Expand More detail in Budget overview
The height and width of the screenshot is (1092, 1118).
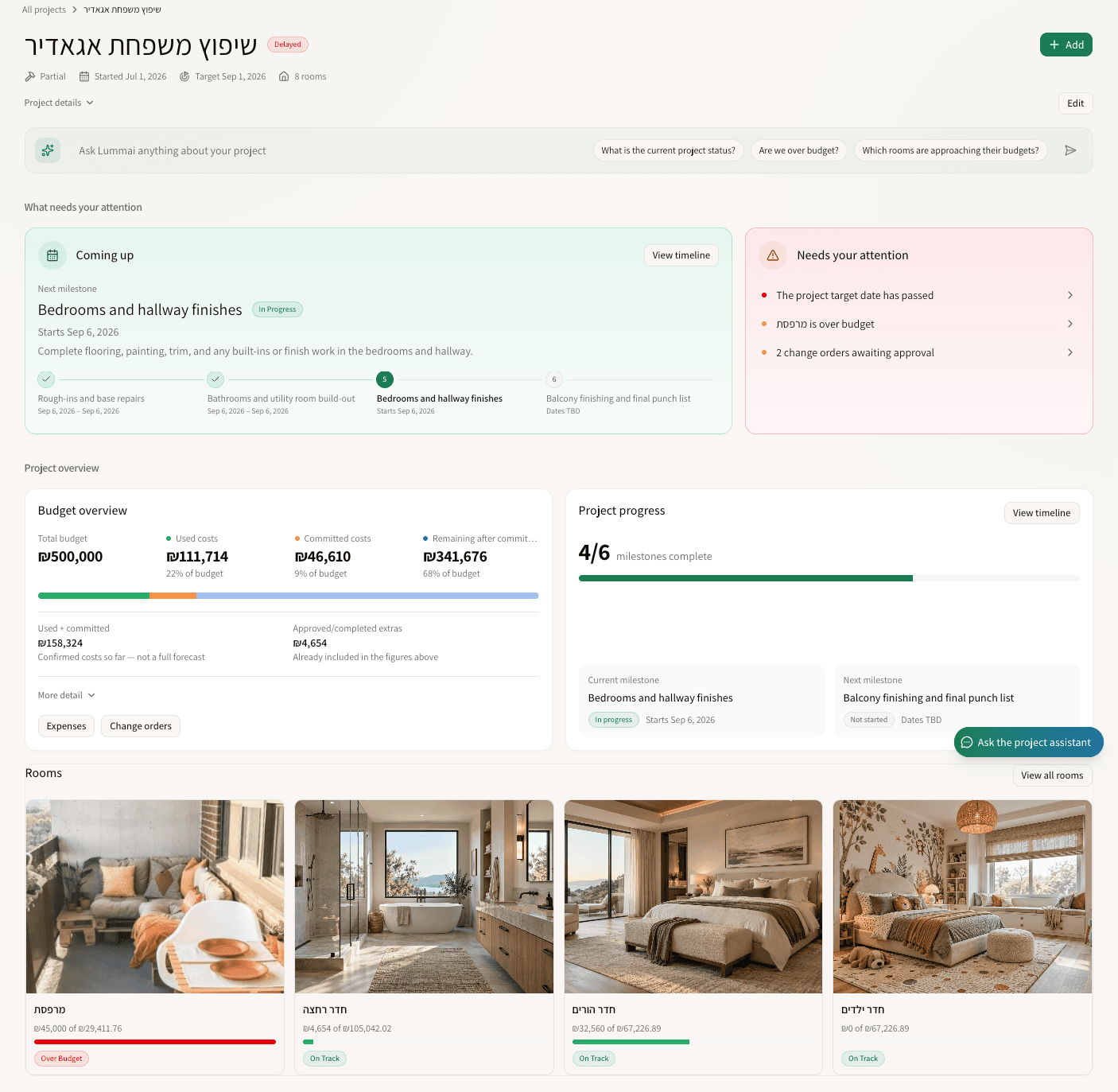pos(67,695)
